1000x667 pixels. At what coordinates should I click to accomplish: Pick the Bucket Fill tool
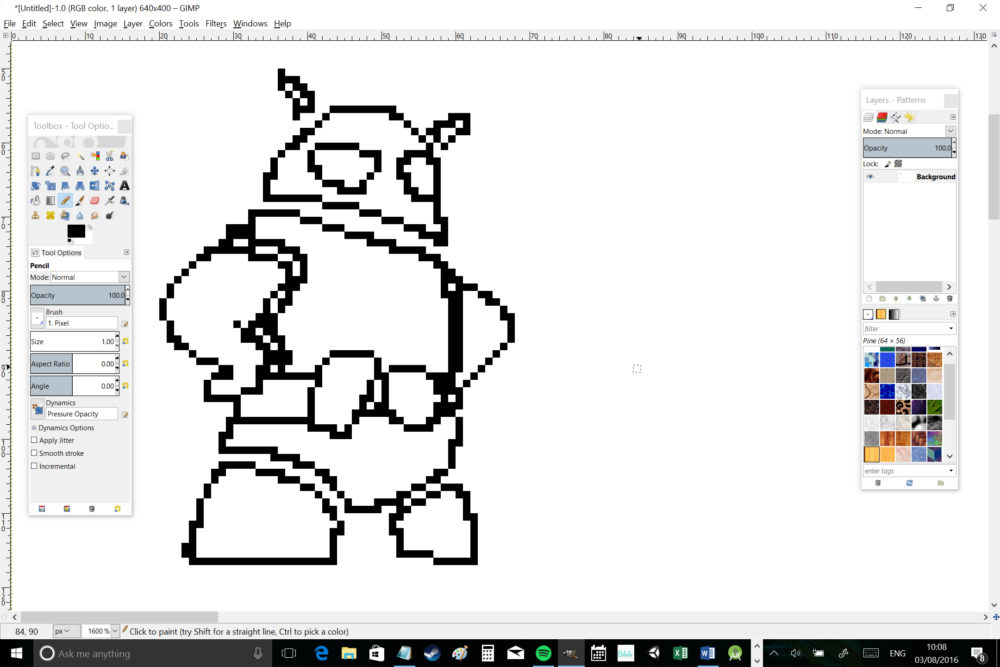(x=35, y=200)
